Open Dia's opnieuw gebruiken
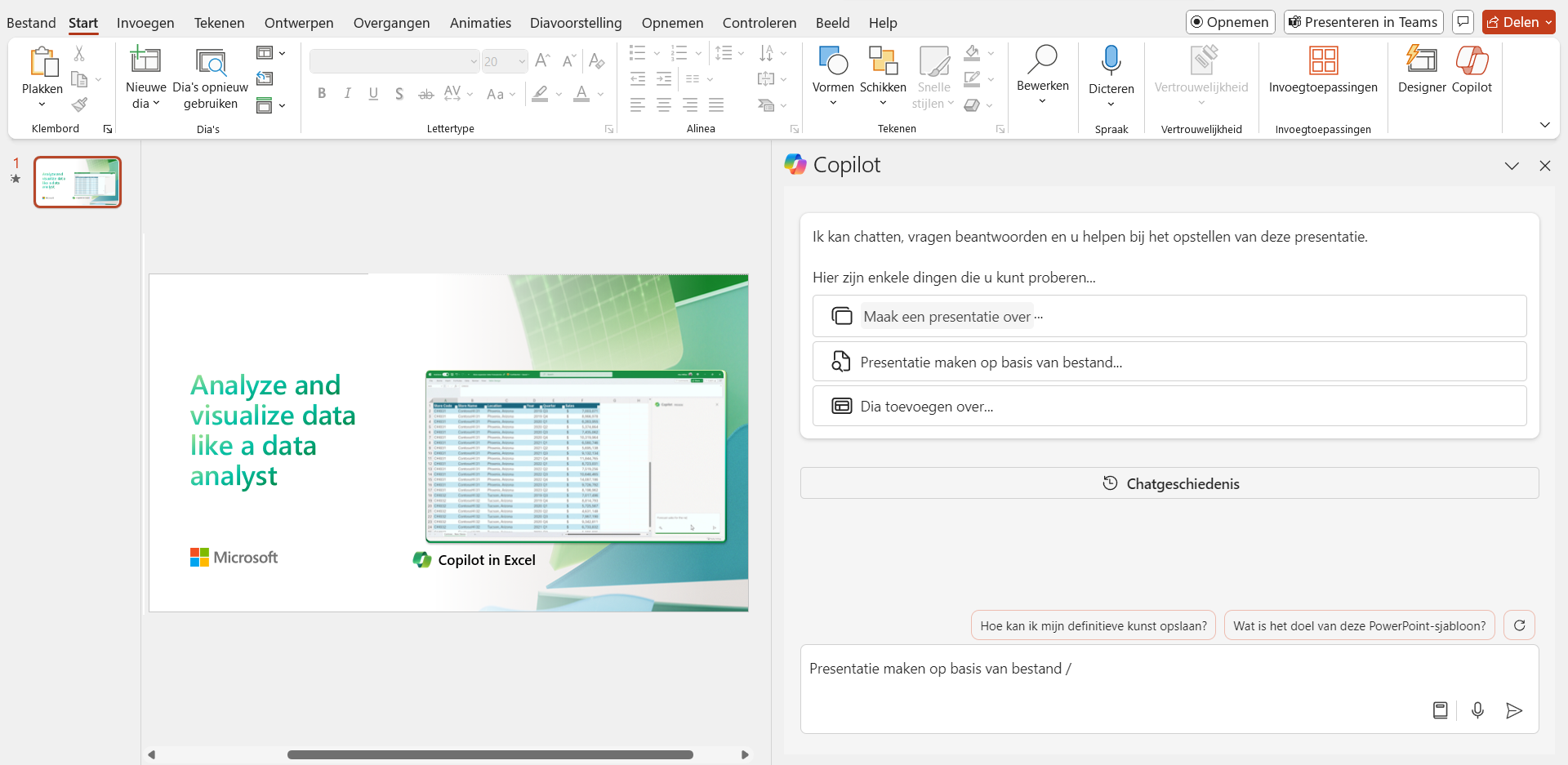The height and width of the screenshot is (765, 1568). coord(211,78)
